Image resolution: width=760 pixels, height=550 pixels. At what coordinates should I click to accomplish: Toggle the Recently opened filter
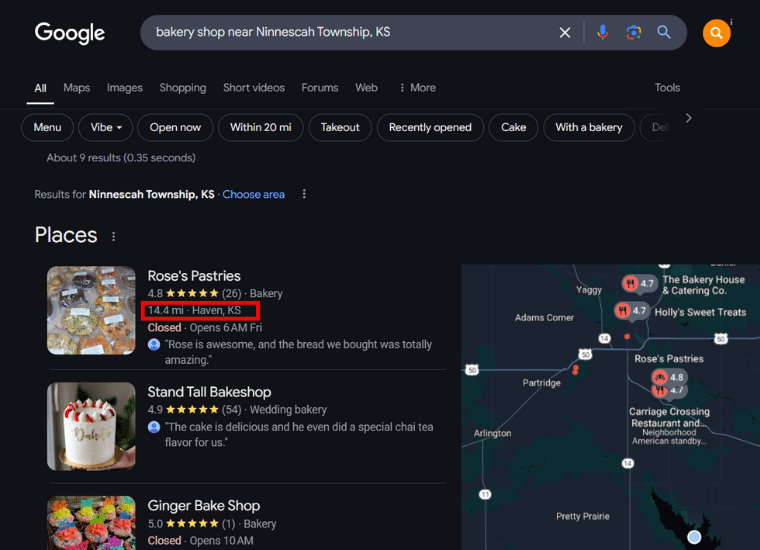[x=430, y=127]
